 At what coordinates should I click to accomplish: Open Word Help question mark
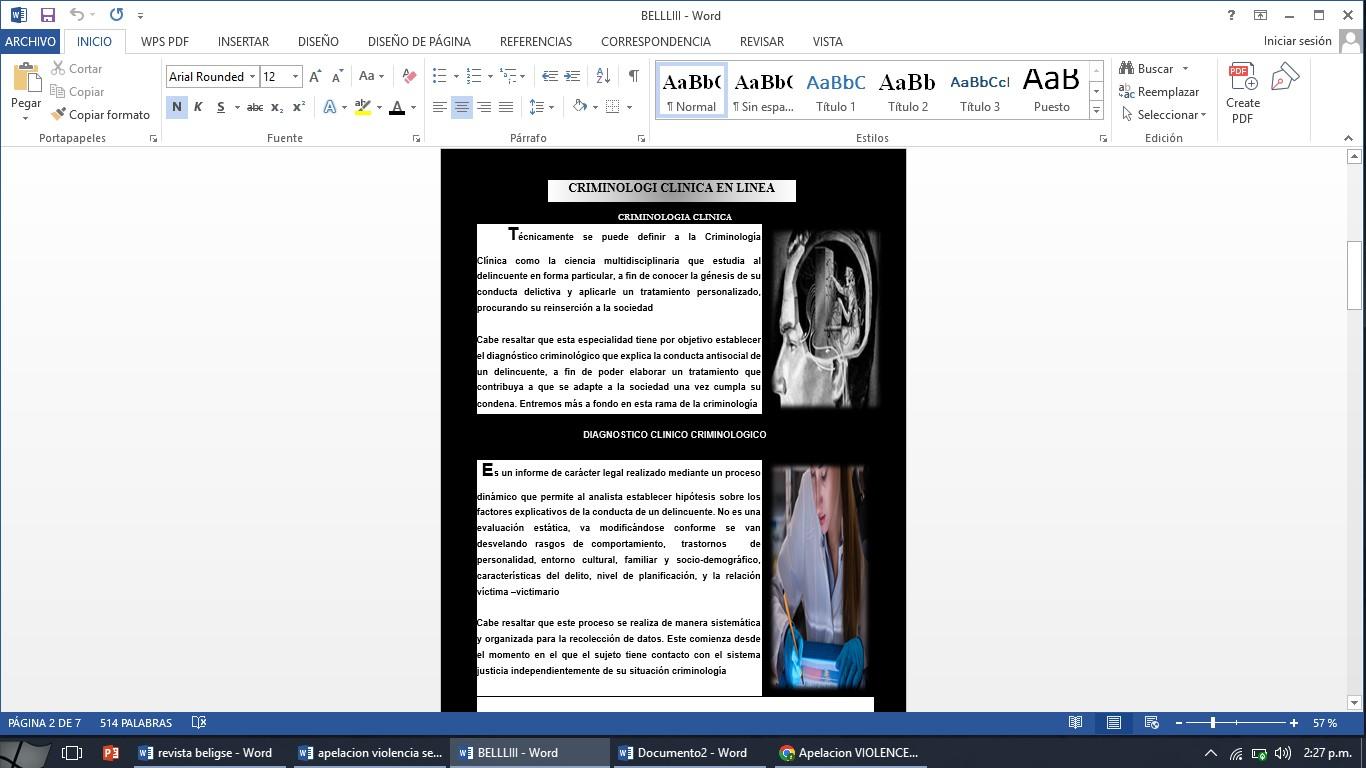click(x=1231, y=15)
